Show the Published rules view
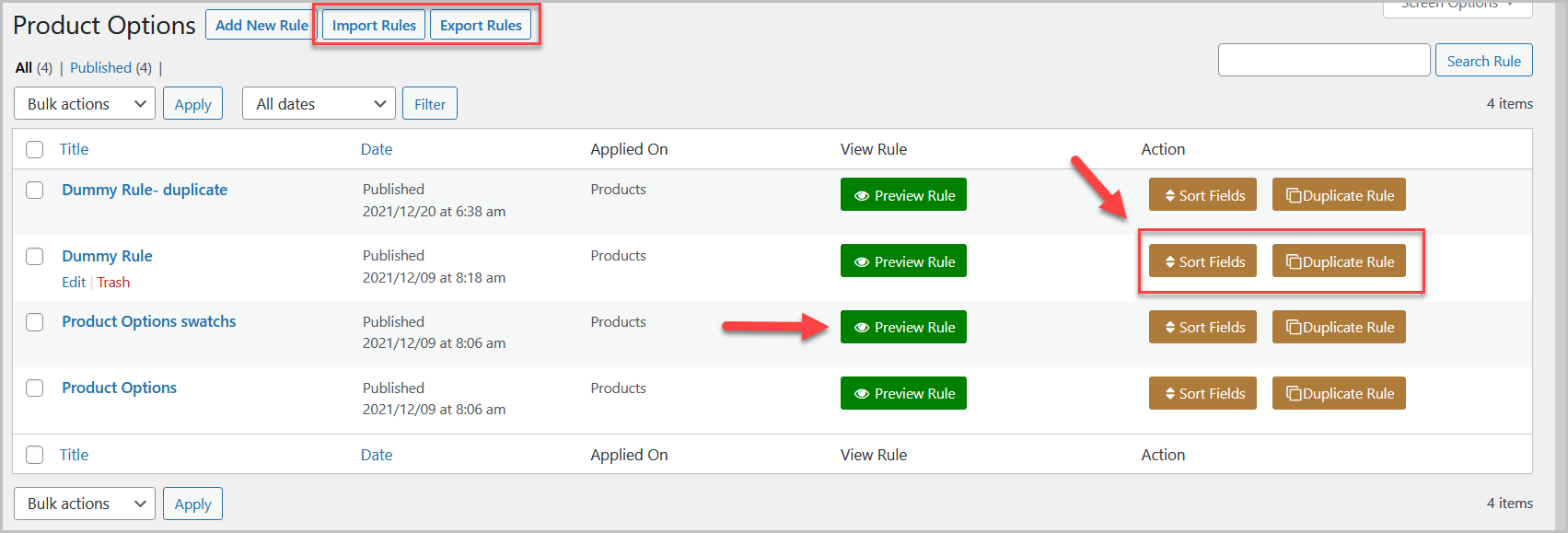Image resolution: width=1568 pixels, height=533 pixels. pyautogui.click(x=100, y=68)
